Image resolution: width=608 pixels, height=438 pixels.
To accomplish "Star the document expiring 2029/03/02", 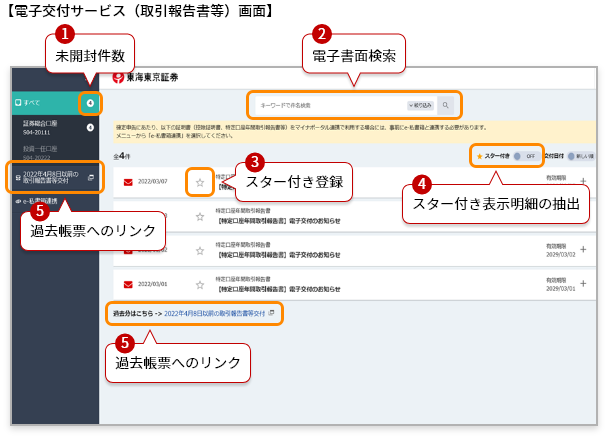I will (x=200, y=251).
